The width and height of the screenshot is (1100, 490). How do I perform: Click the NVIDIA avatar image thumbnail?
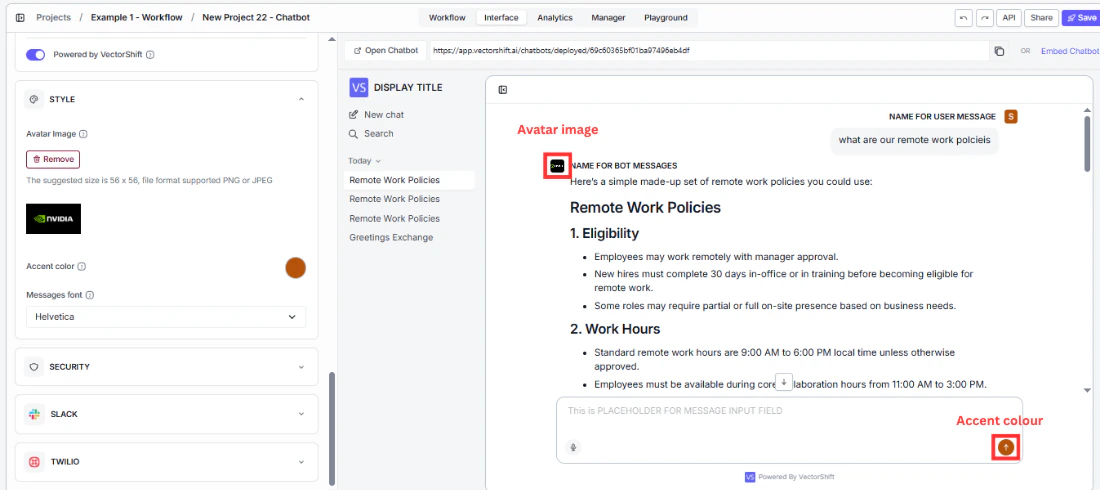click(x=53, y=218)
